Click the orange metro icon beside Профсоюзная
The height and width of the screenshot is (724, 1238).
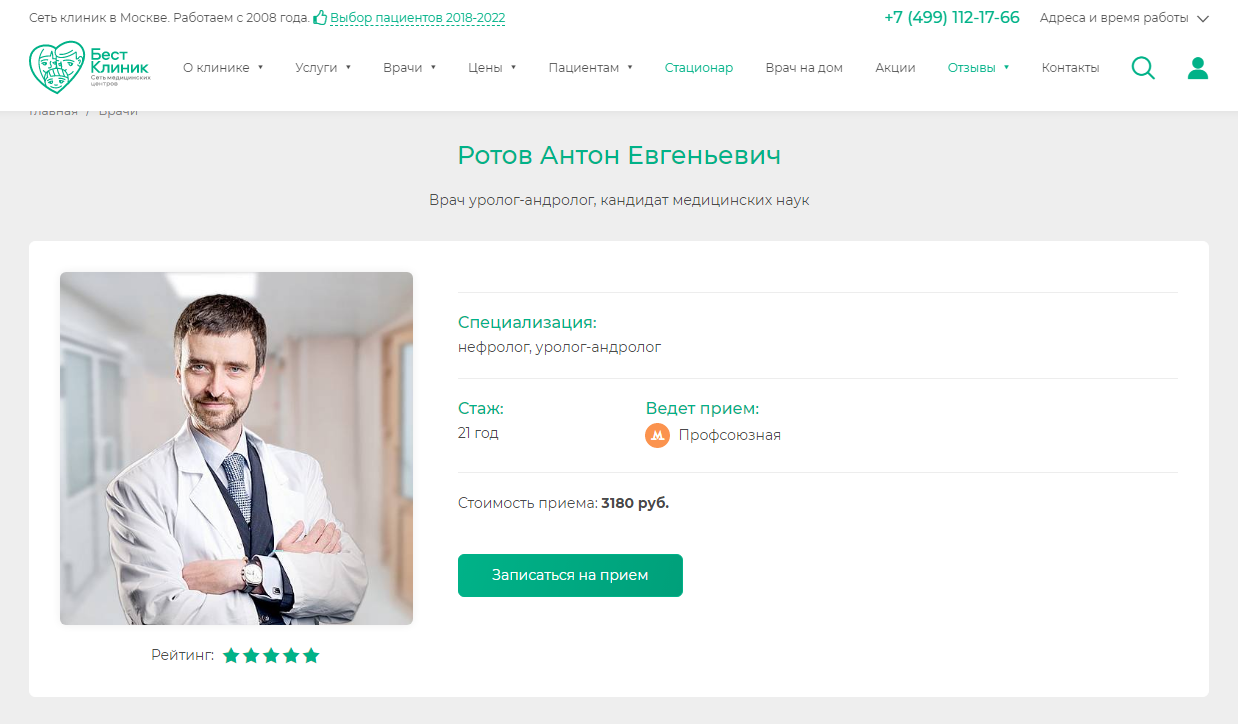657,435
